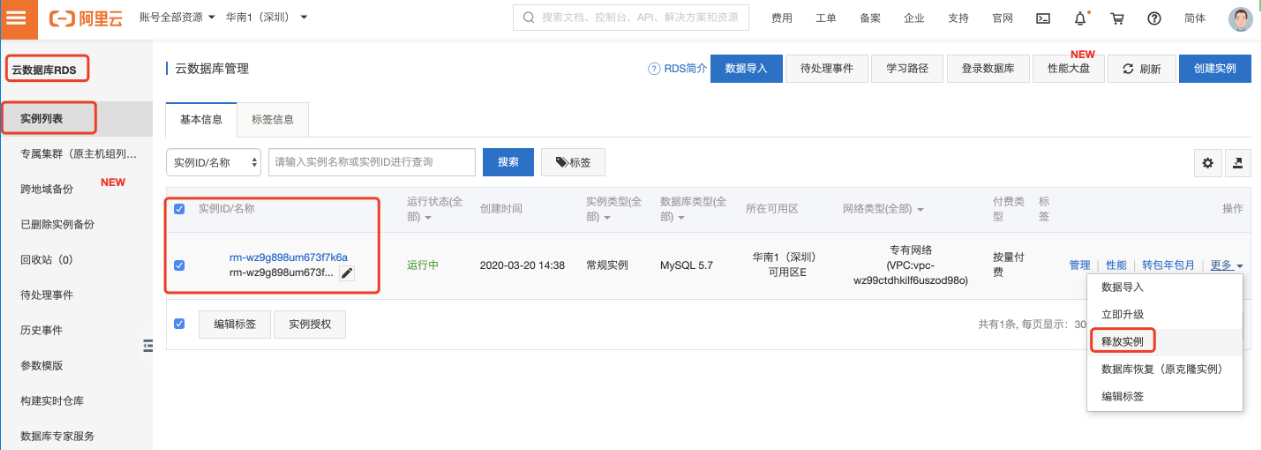Click the 待处理事件 toolbar button
1261x450 pixels.
827,68
